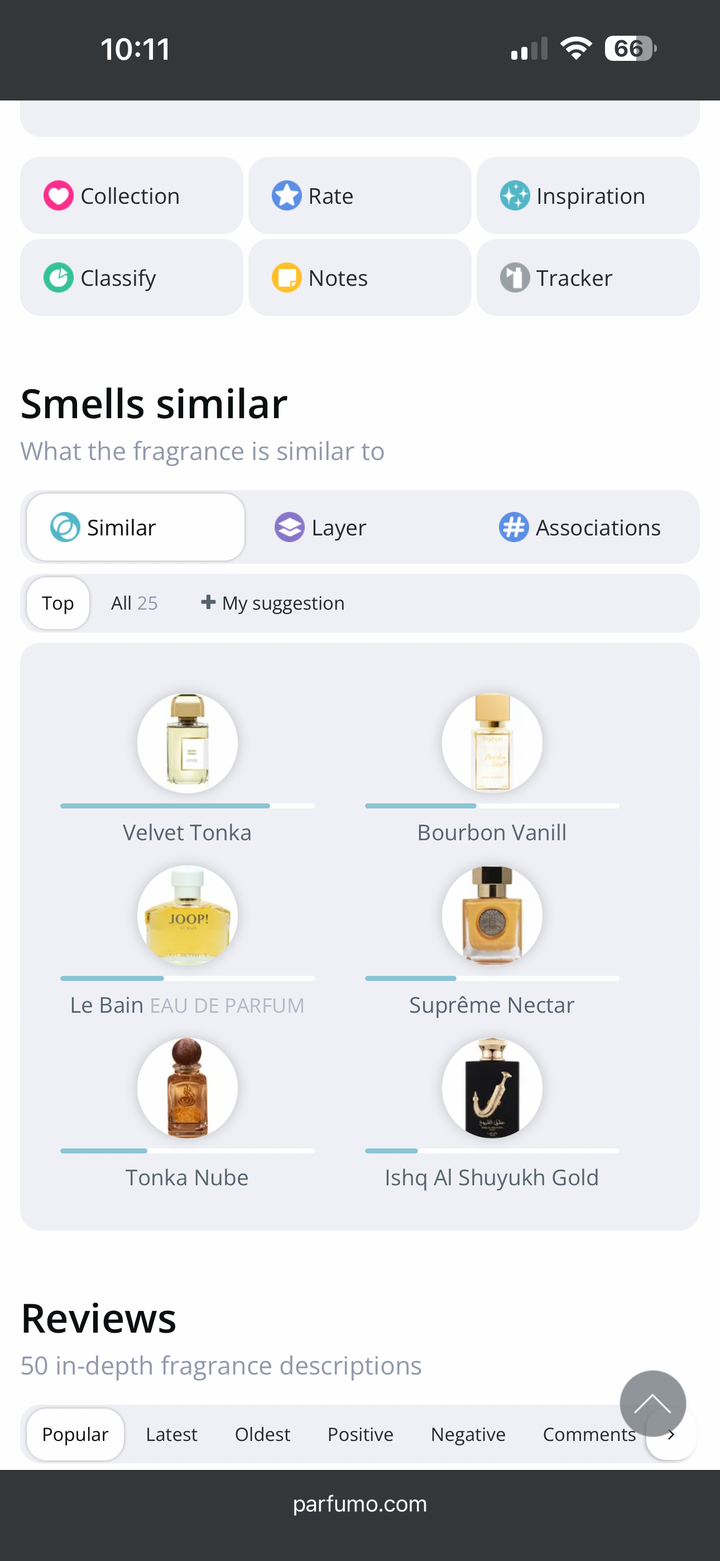Show Negative reviews only
This screenshot has width=720, height=1561.
[x=468, y=1434]
